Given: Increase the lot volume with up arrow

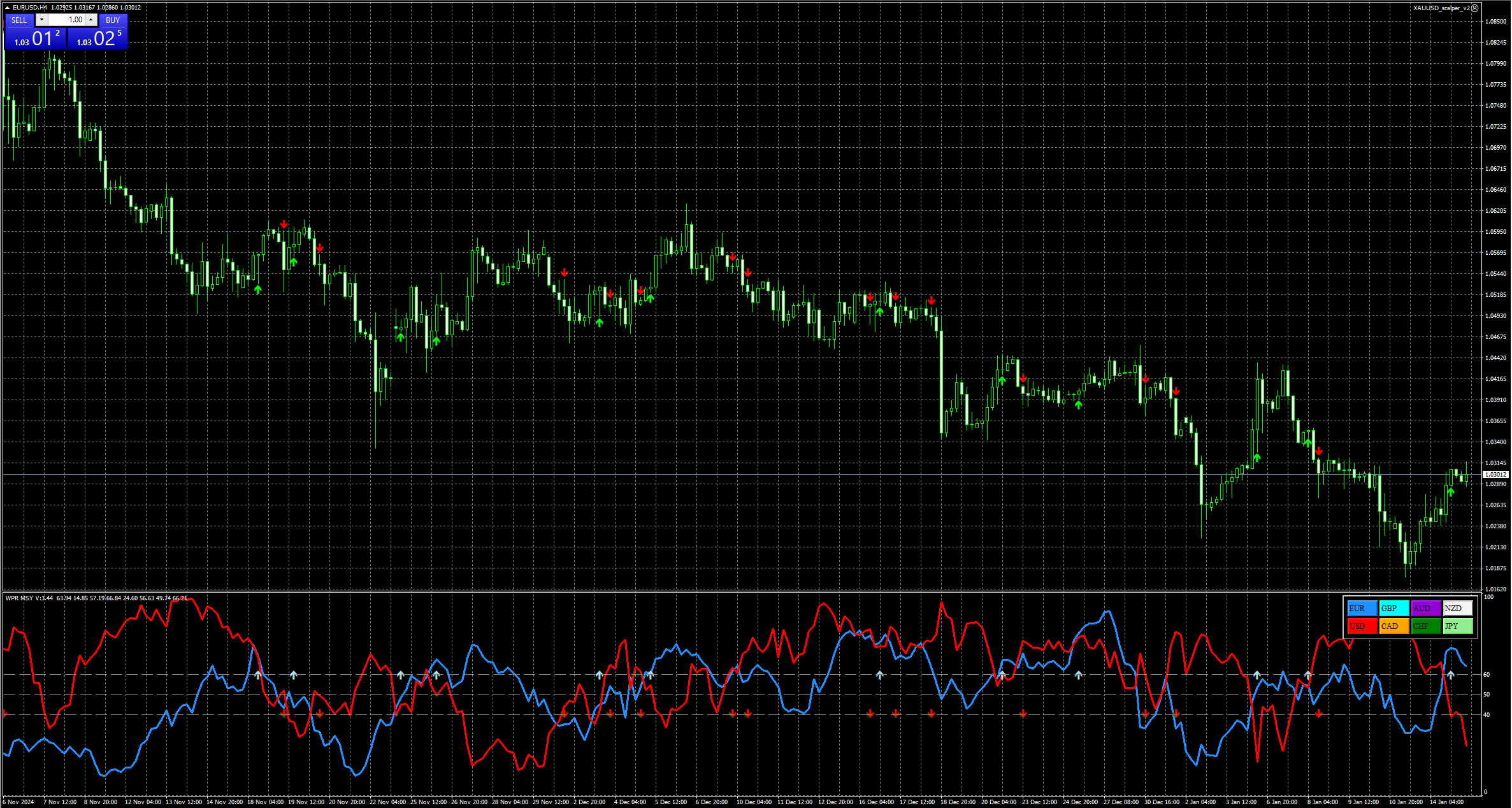Looking at the screenshot, I should tap(90, 20).
